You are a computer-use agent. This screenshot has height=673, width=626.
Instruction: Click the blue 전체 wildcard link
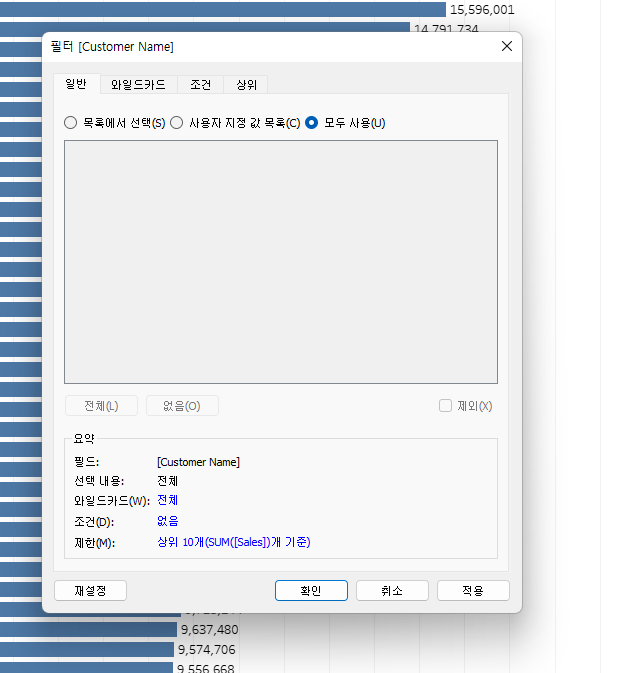pos(167,500)
